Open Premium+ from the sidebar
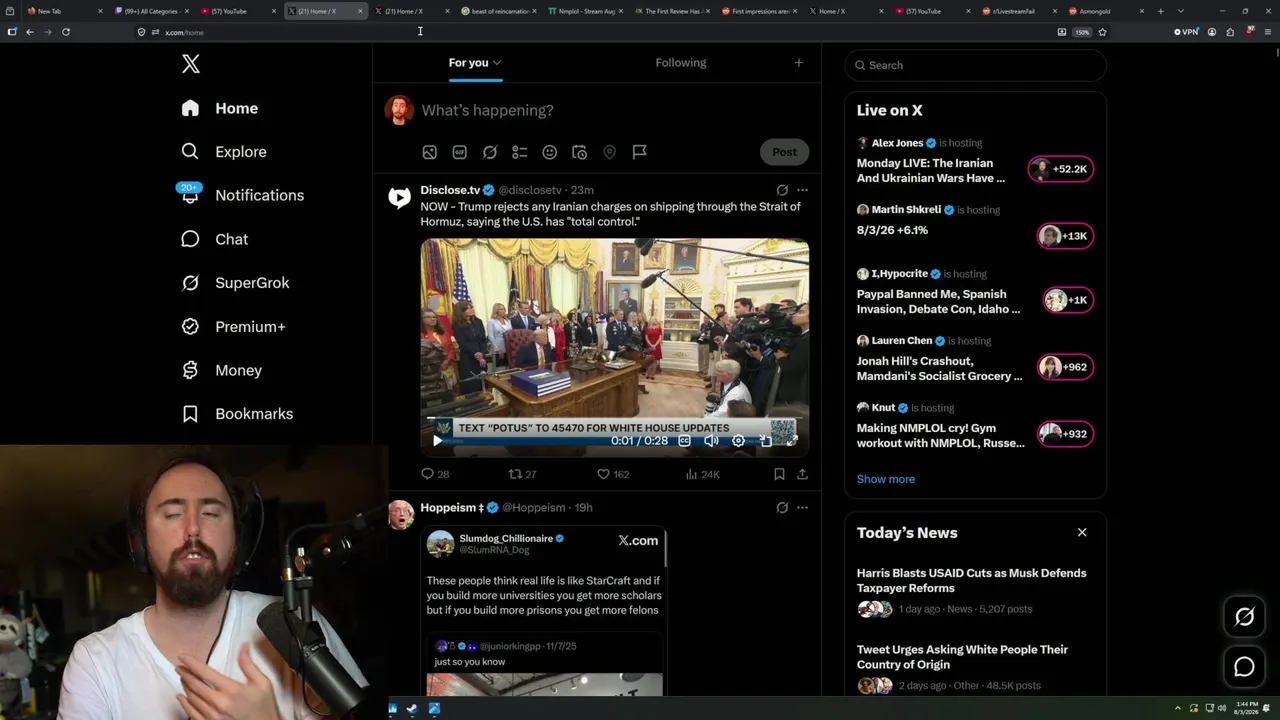 click(234, 327)
